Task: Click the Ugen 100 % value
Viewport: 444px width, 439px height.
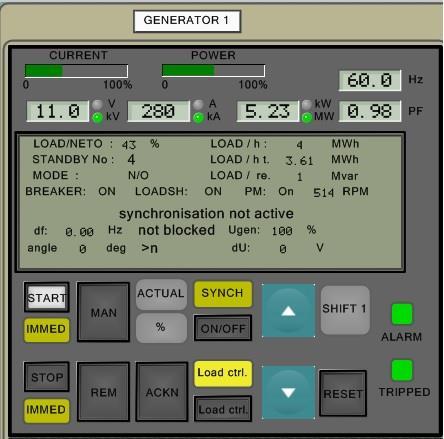Action: pos(282,231)
